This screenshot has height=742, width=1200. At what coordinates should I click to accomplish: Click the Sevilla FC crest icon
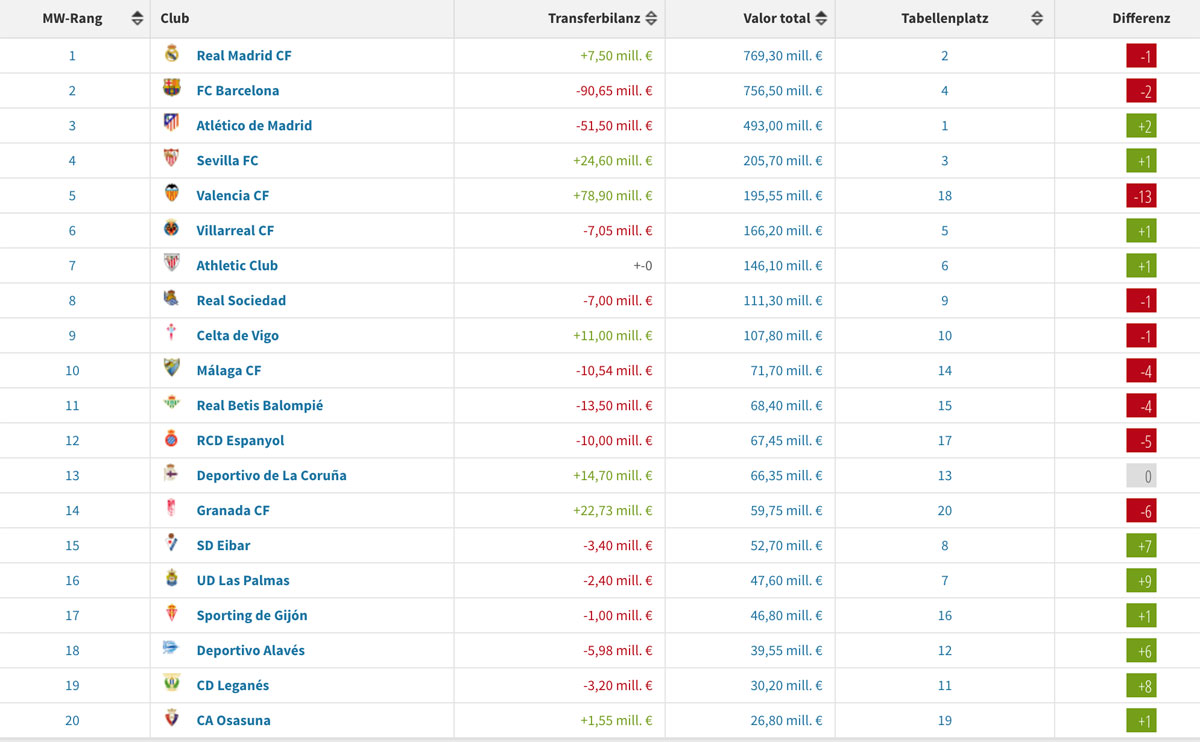(172, 159)
